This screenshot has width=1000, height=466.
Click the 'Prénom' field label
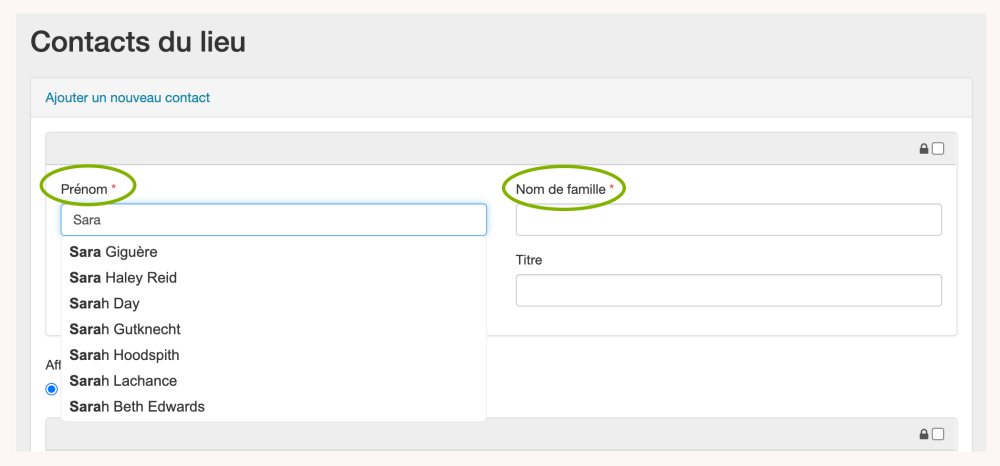coord(84,188)
